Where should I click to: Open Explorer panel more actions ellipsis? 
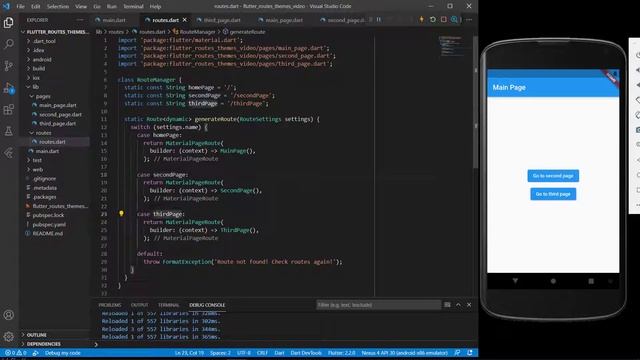pyautogui.click(x=80, y=20)
